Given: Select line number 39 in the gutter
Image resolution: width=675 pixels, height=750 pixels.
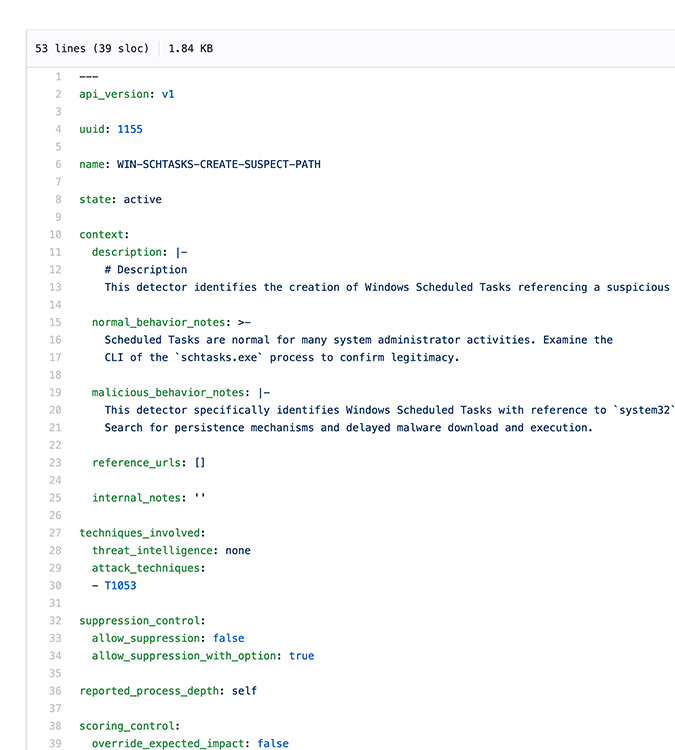Looking at the screenshot, I should [x=55, y=743].
